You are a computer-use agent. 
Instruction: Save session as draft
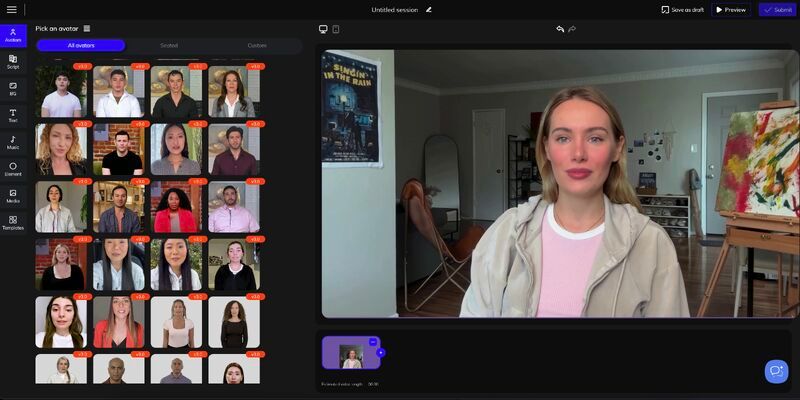tap(683, 9)
